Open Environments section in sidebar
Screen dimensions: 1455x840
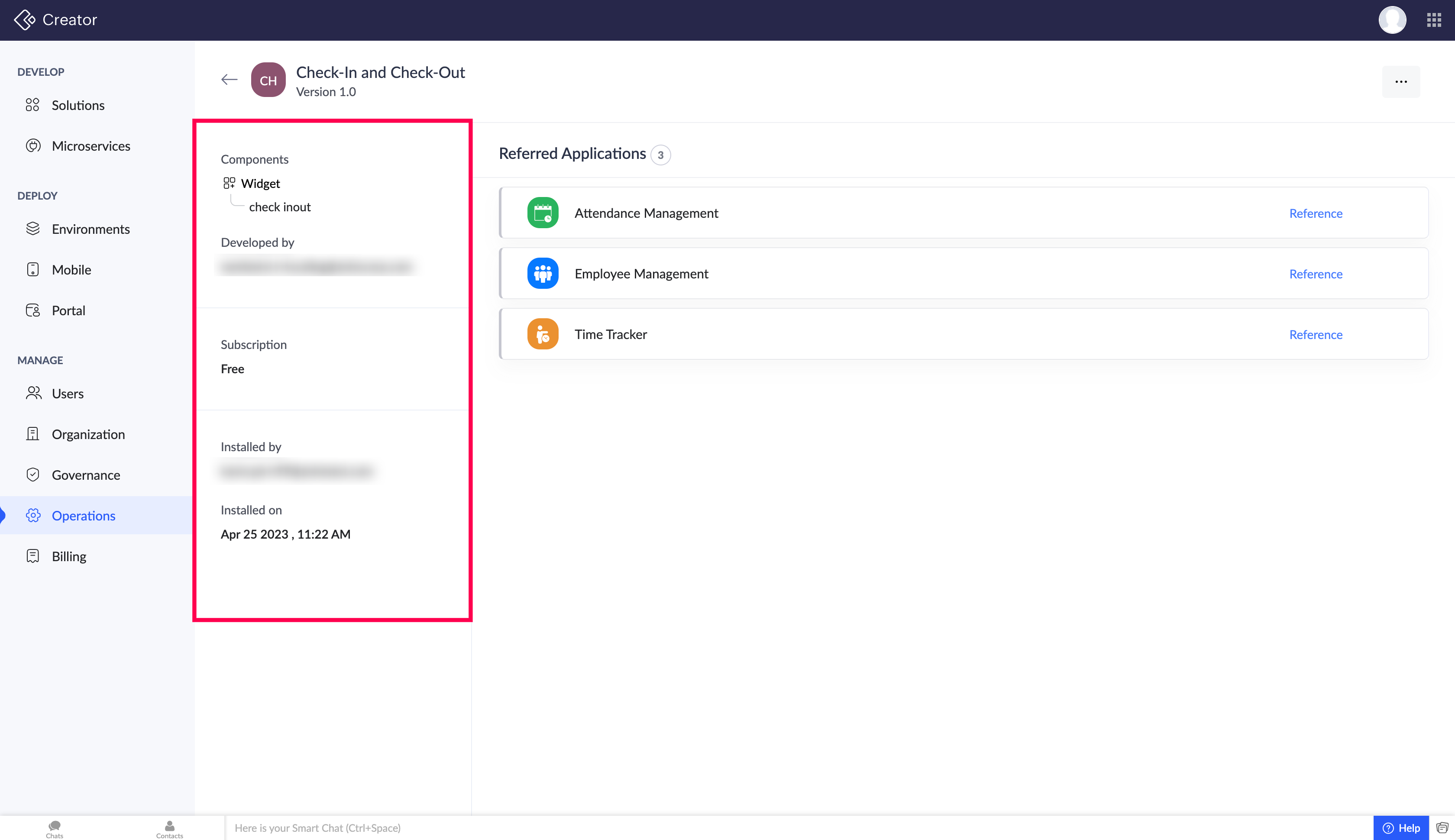click(91, 229)
